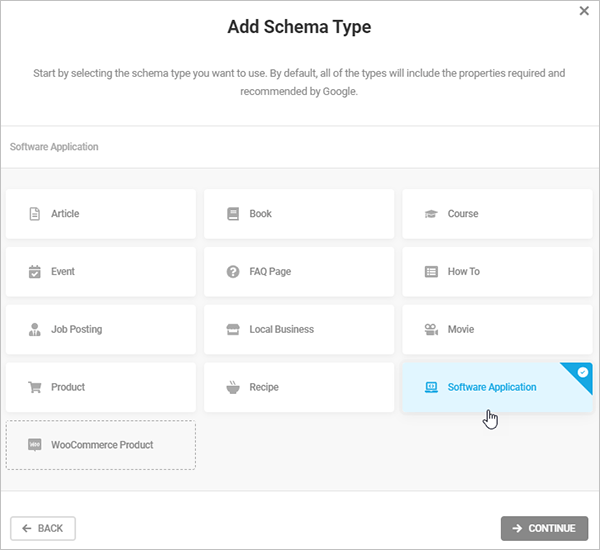
Task: Select the Movie schema label
Action: (461, 330)
